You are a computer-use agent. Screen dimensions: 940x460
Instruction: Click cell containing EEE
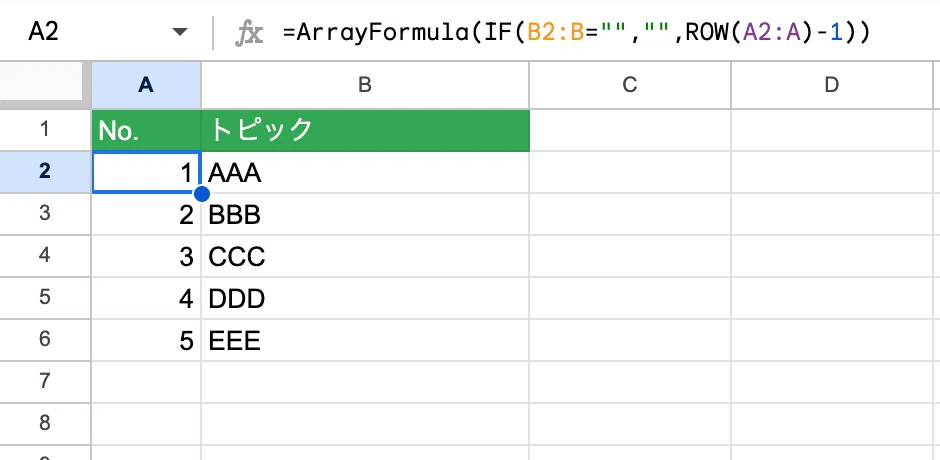[365, 340]
